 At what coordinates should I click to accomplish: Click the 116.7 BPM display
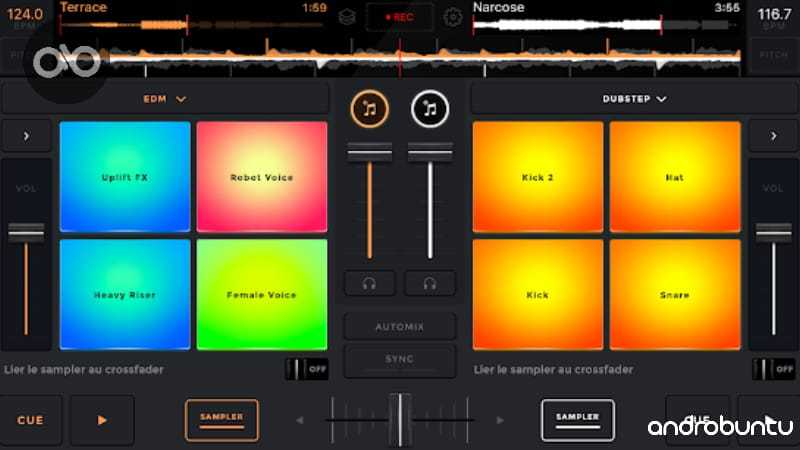click(x=774, y=15)
